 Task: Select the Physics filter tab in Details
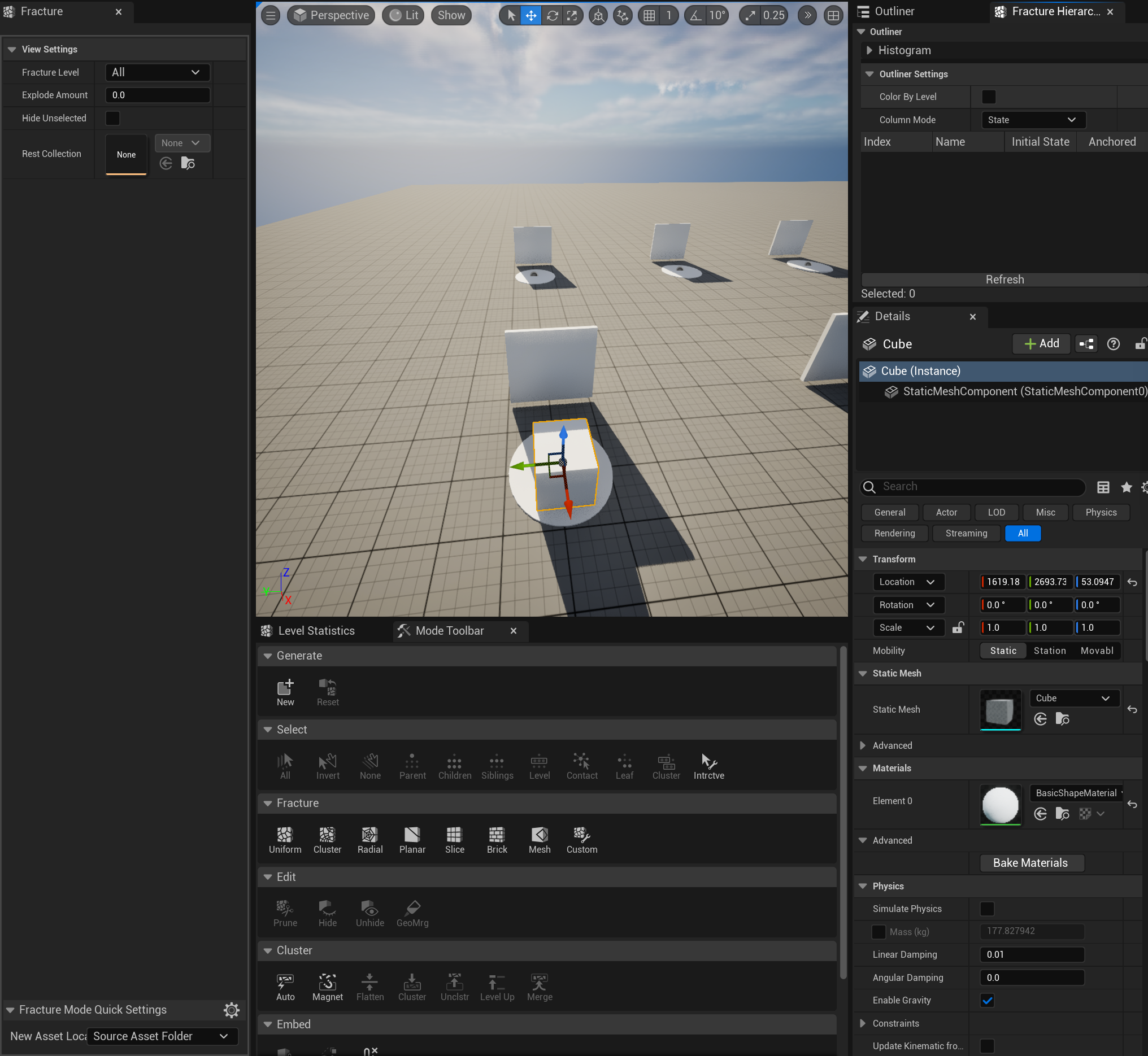tap(1101, 512)
